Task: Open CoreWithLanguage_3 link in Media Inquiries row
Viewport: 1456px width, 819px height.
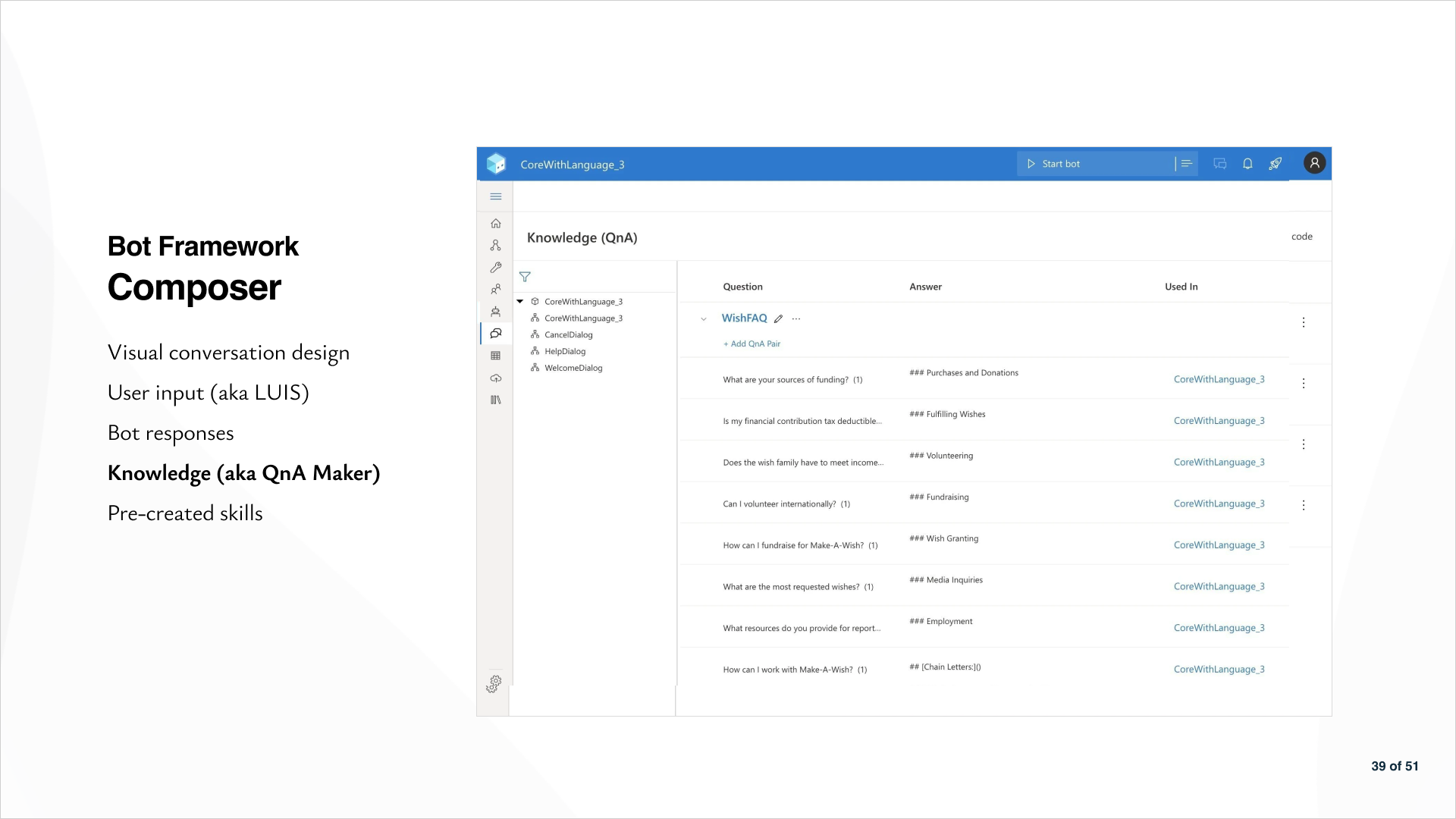Action: click(x=1219, y=586)
